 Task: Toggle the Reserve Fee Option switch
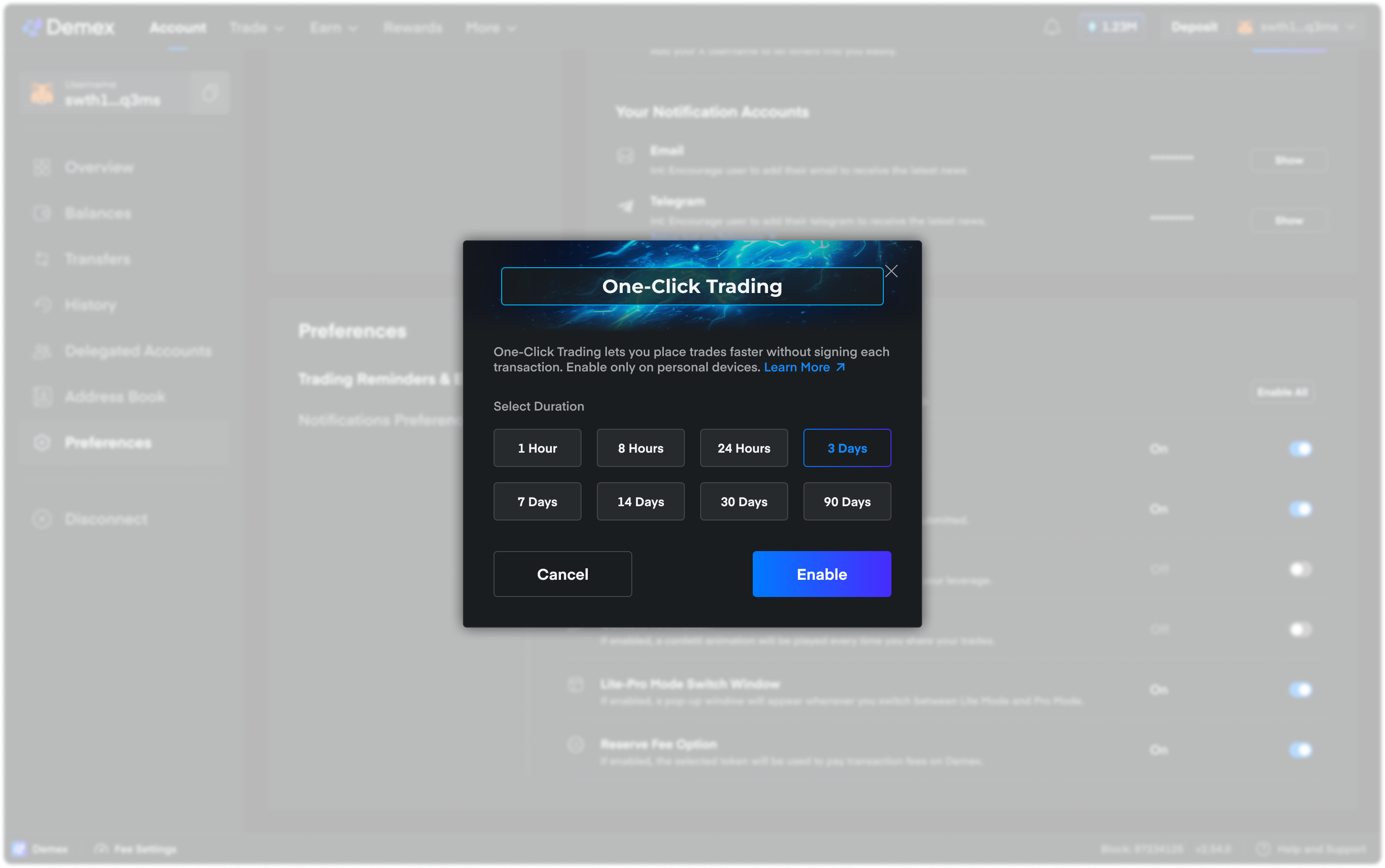(x=1300, y=749)
